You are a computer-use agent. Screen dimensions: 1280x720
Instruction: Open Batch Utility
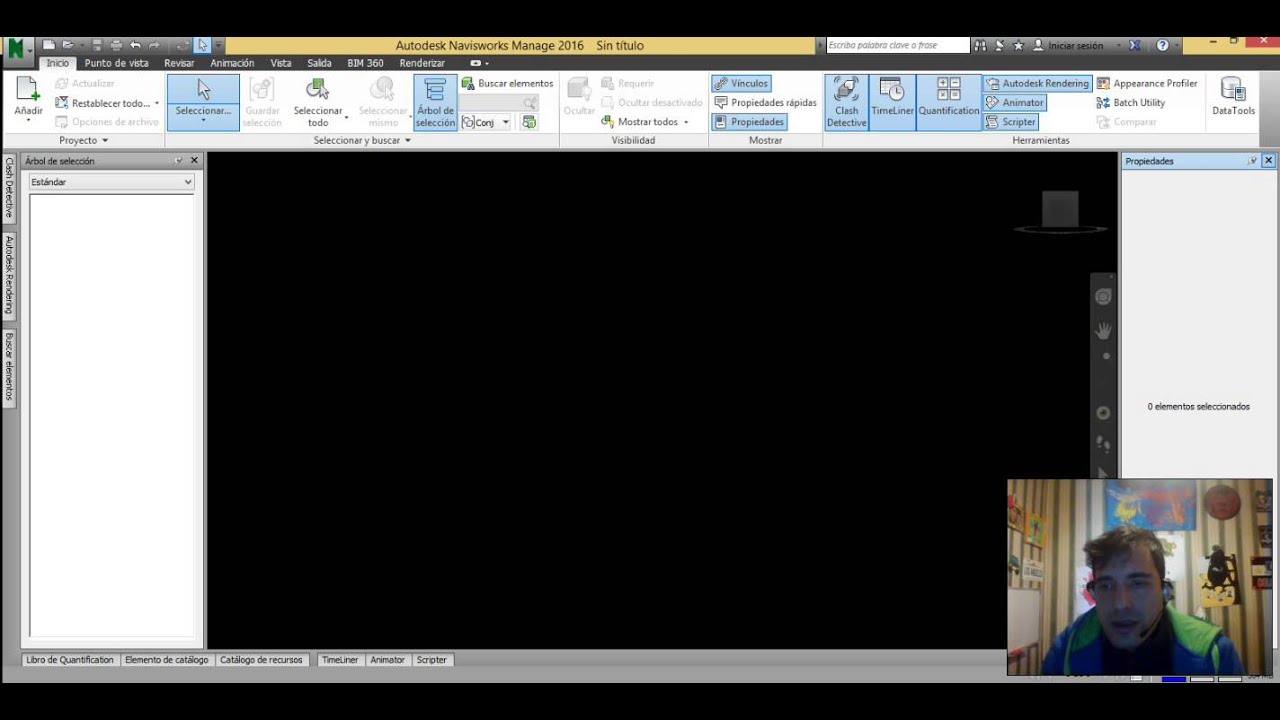[1131, 102]
